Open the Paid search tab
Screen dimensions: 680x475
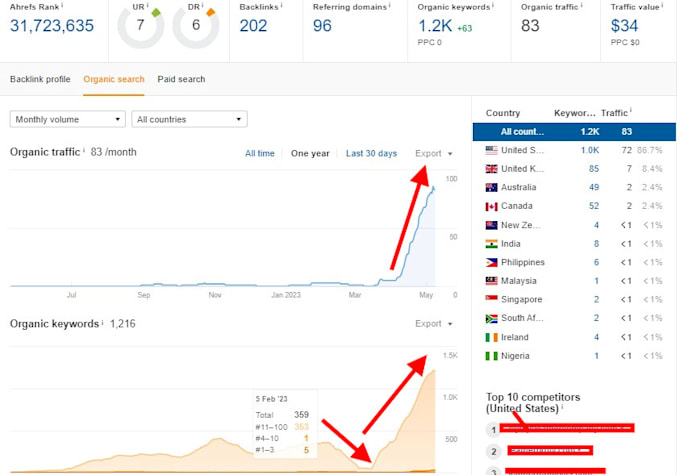pyautogui.click(x=181, y=79)
